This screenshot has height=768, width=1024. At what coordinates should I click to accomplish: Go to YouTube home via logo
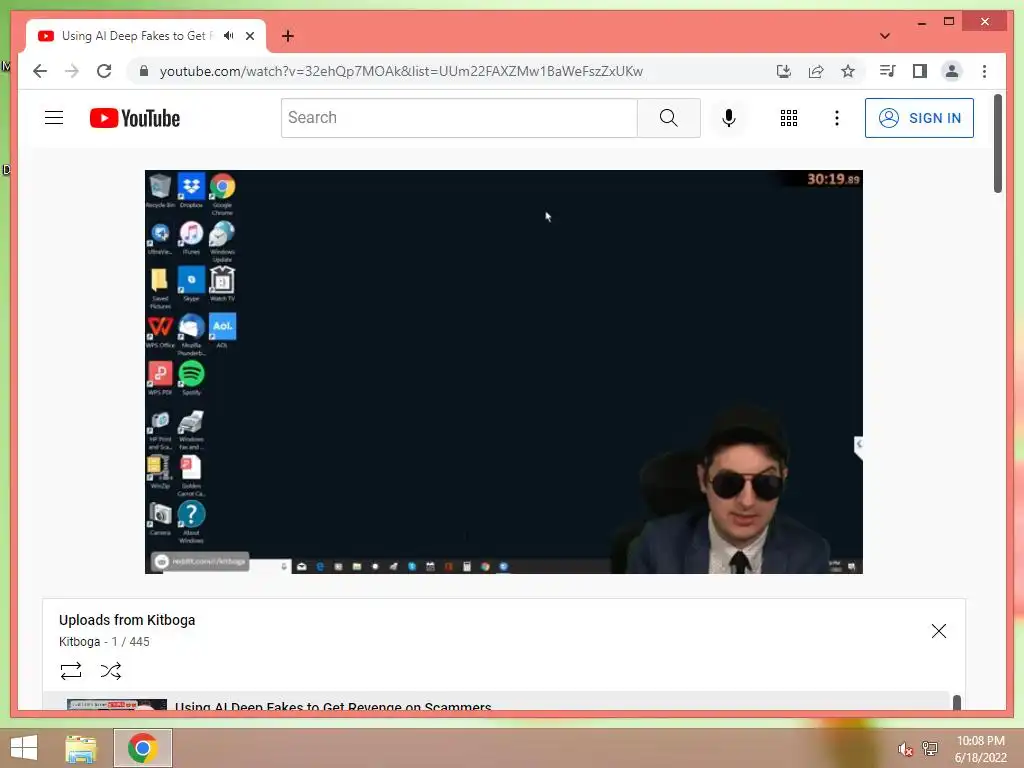pyautogui.click(x=135, y=118)
